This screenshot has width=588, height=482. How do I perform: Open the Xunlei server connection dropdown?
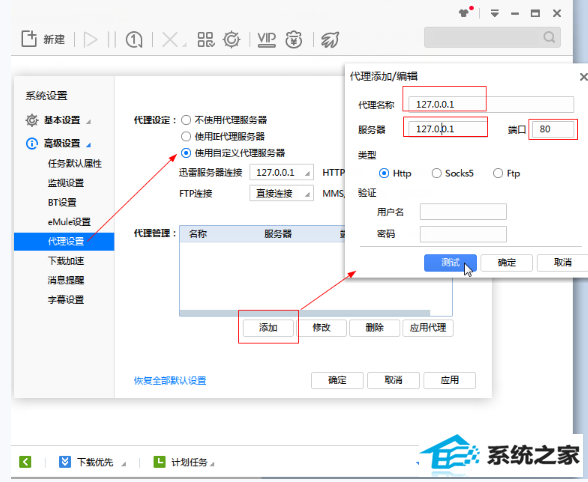pos(281,173)
